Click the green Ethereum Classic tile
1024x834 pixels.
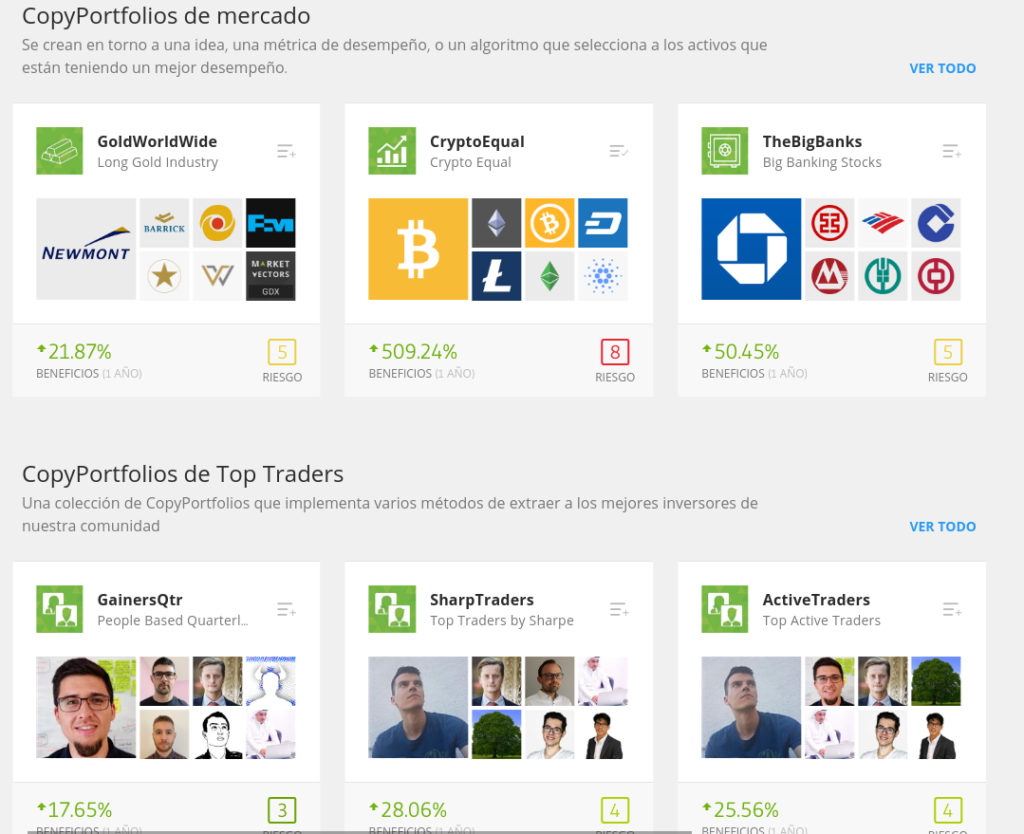click(550, 276)
